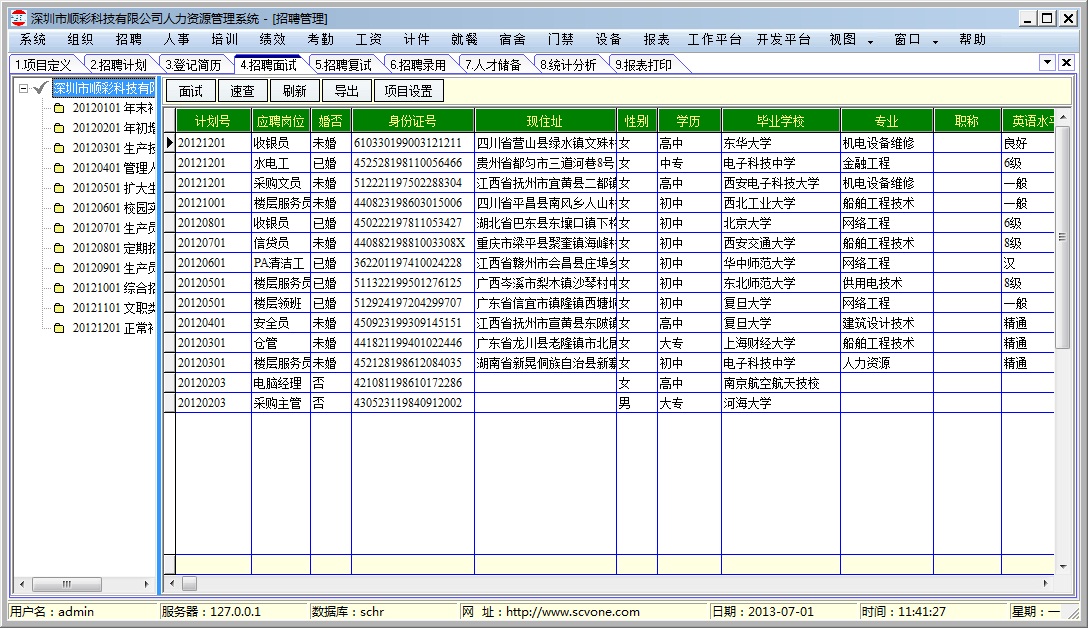Switch to 2.招聘计划 tab
Screen dimensions: 1088x628
[119, 65]
